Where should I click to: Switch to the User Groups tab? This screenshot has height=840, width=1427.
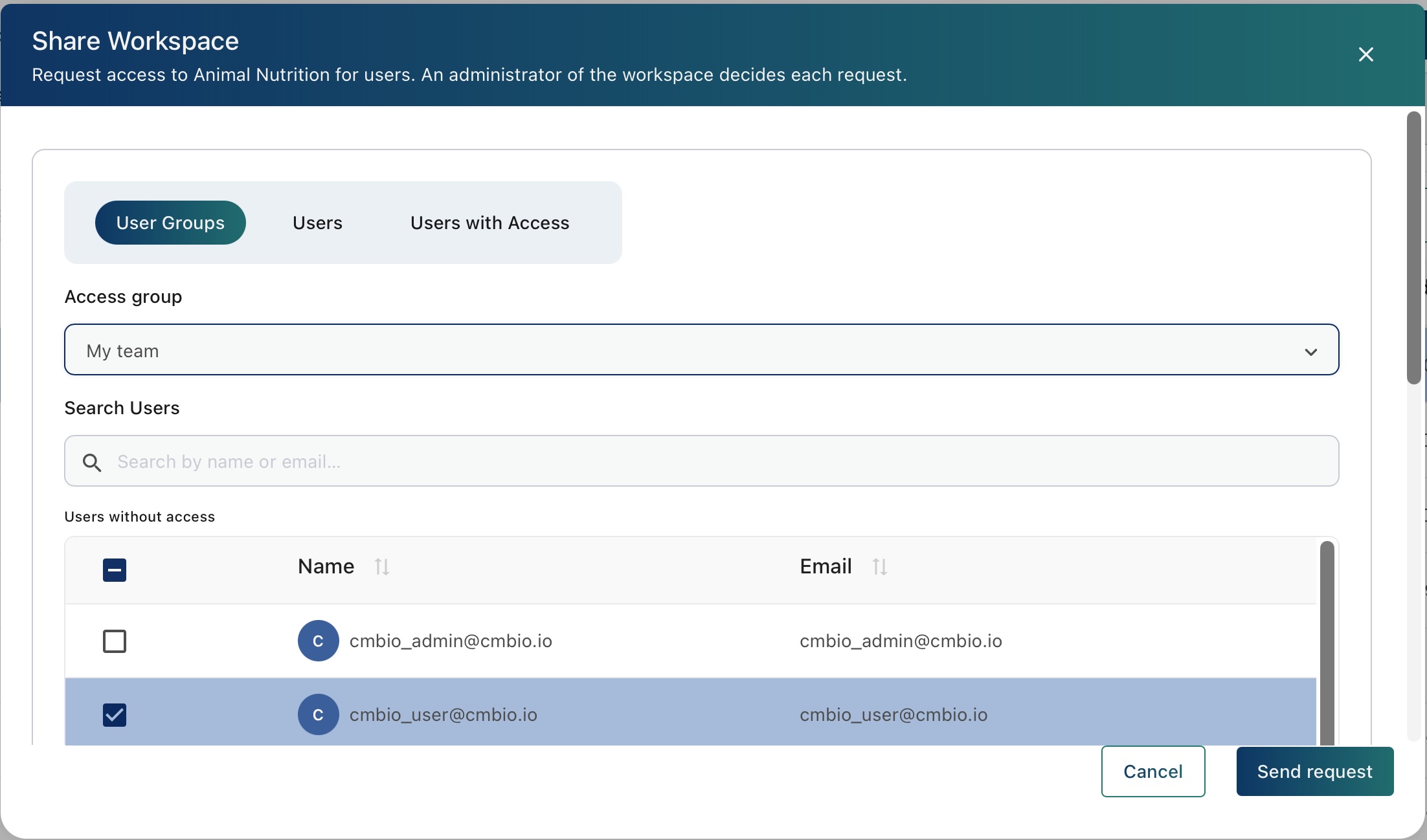pos(170,223)
